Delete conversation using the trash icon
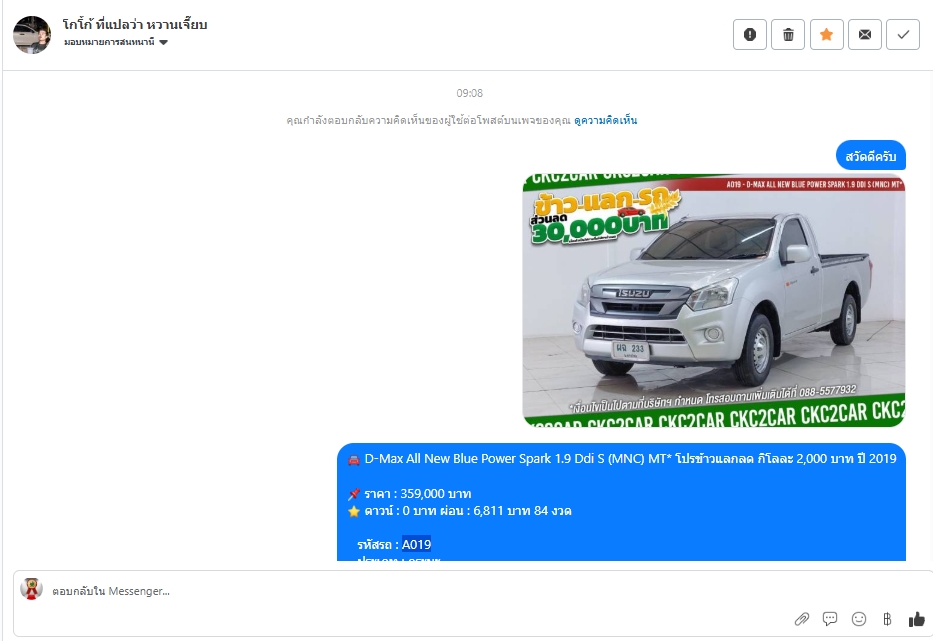 coord(788,35)
